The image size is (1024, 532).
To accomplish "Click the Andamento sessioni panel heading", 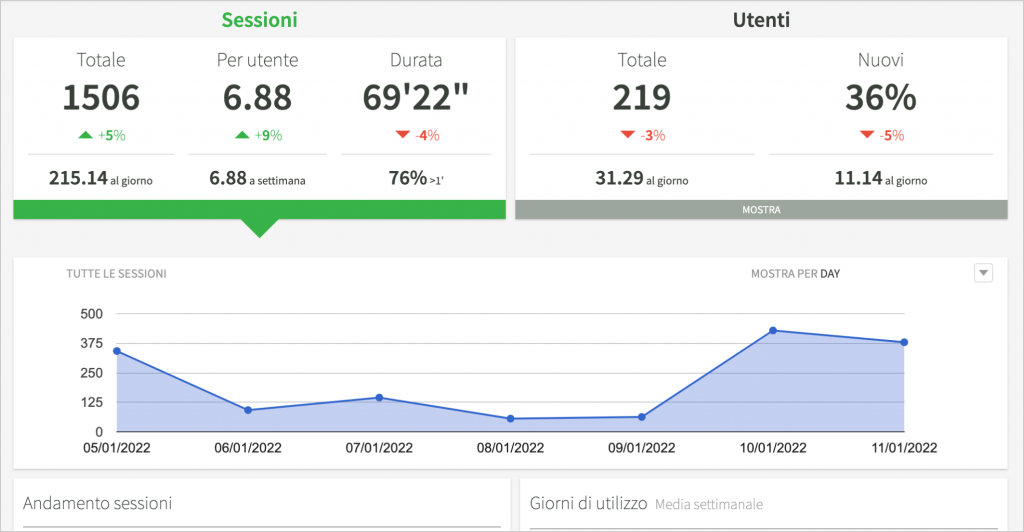I will pyautogui.click(x=97, y=503).
